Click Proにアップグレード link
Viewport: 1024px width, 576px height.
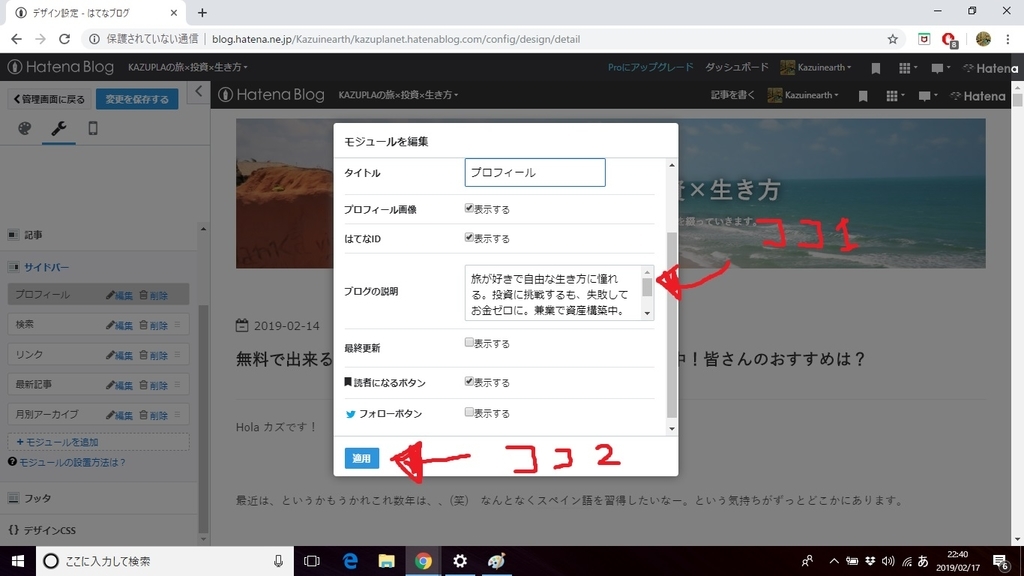tap(650, 67)
